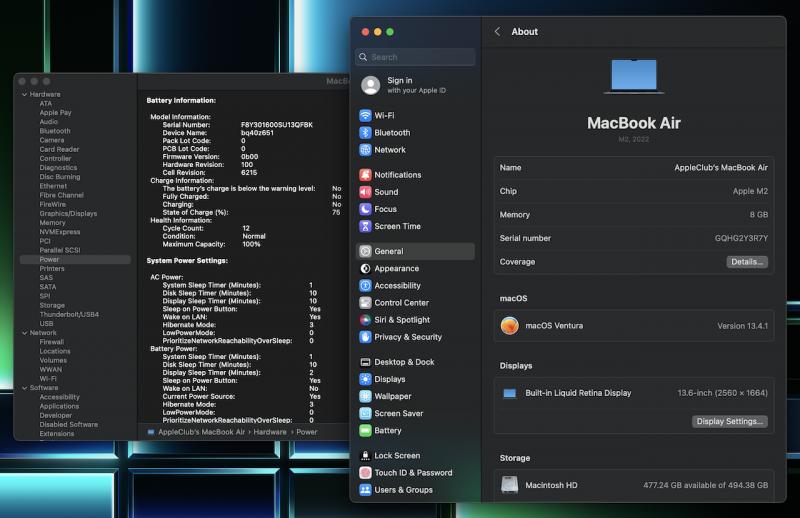Select Card Reader in System Information sidebar

coord(59,150)
